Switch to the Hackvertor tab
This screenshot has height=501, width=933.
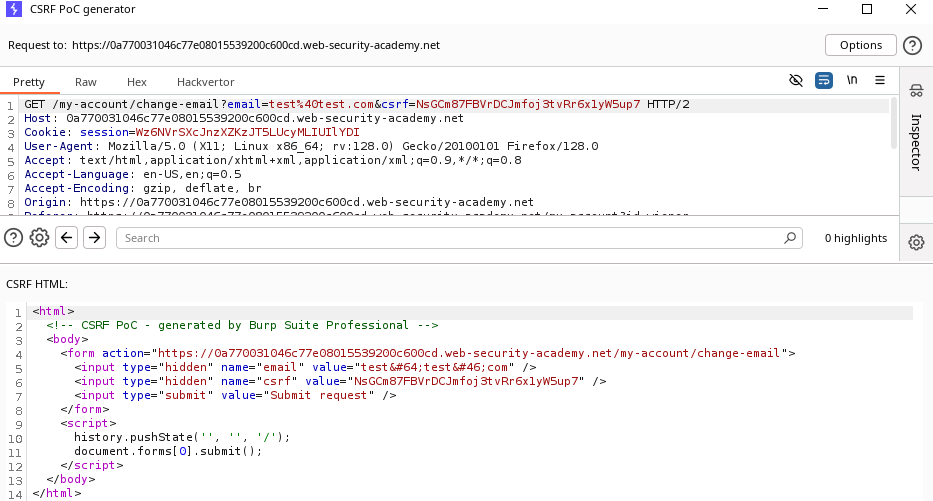click(206, 82)
